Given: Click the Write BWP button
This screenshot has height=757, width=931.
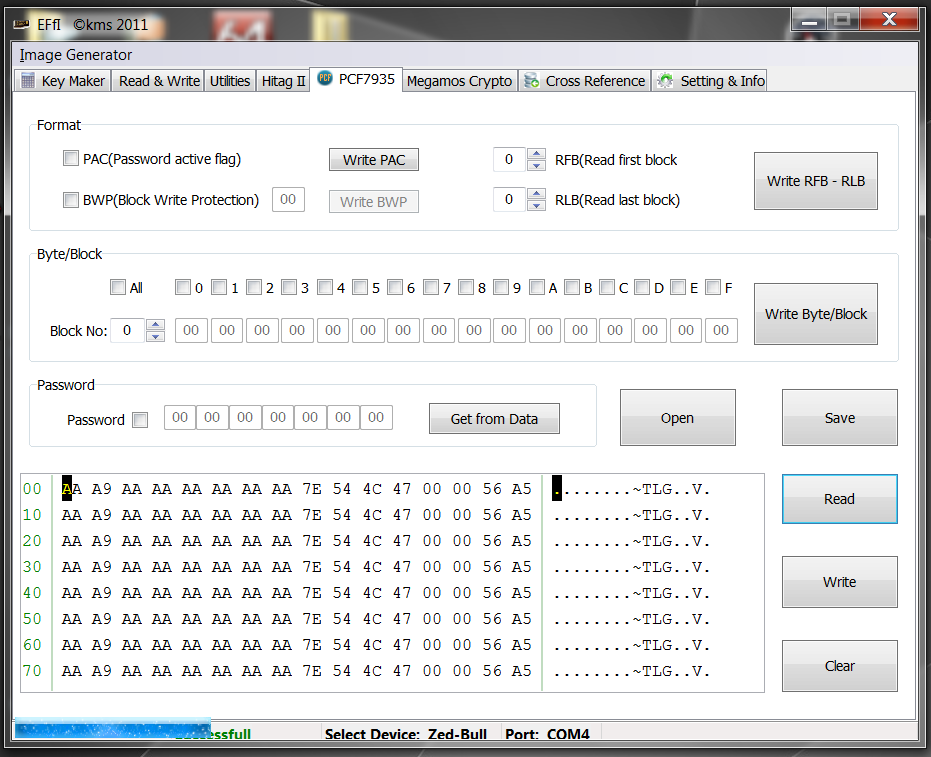Looking at the screenshot, I should 374,201.
